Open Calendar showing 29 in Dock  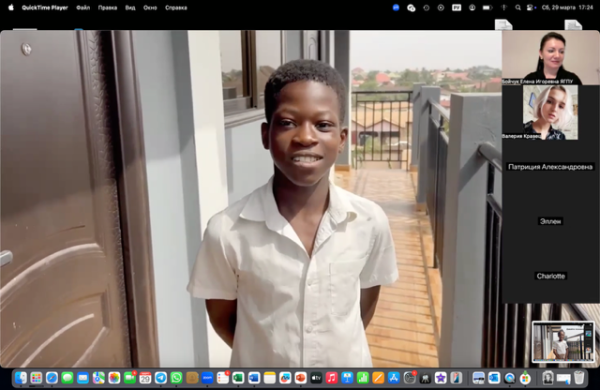(145, 378)
